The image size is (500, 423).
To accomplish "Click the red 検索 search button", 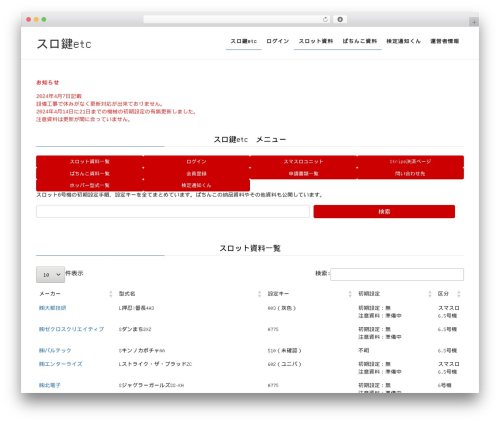I will 384,212.
